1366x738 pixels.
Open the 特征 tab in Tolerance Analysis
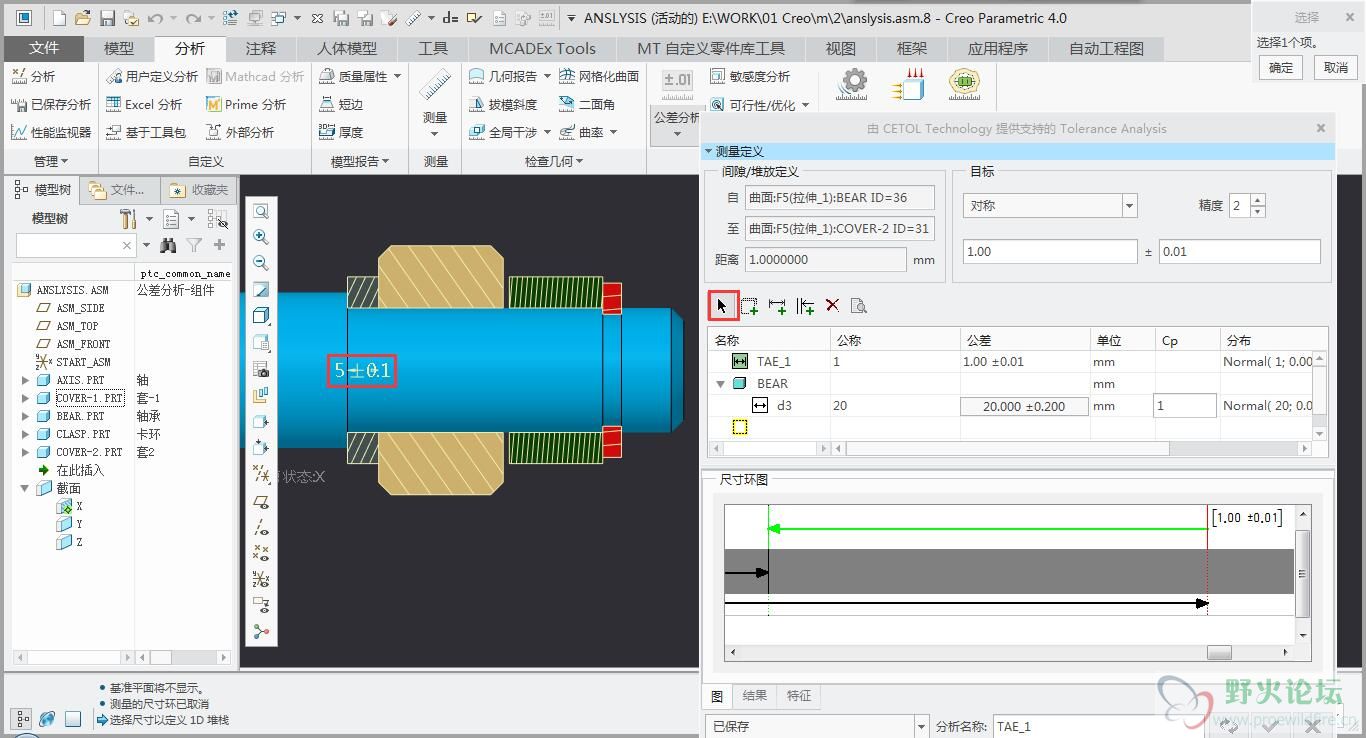pyautogui.click(x=799, y=696)
